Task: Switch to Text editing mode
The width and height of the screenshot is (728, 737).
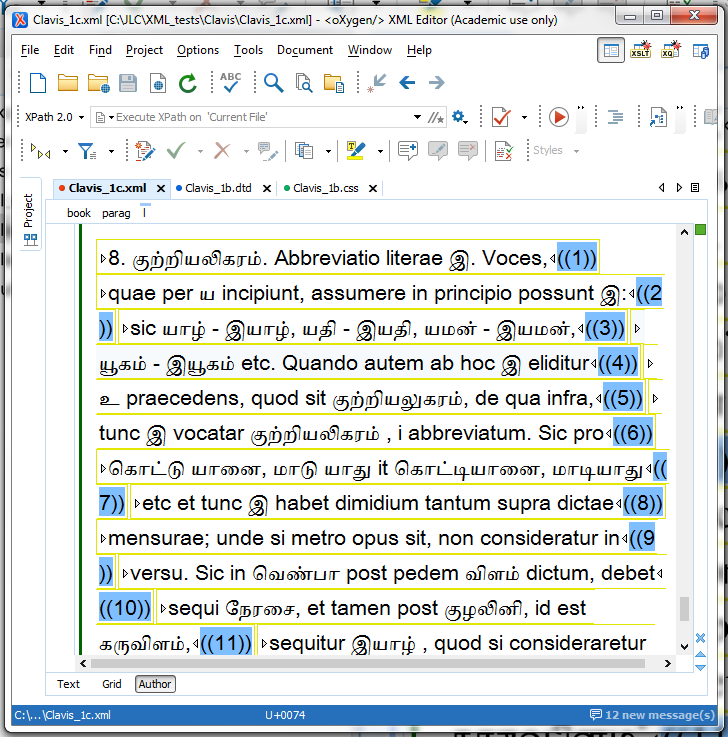Action: 68,684
